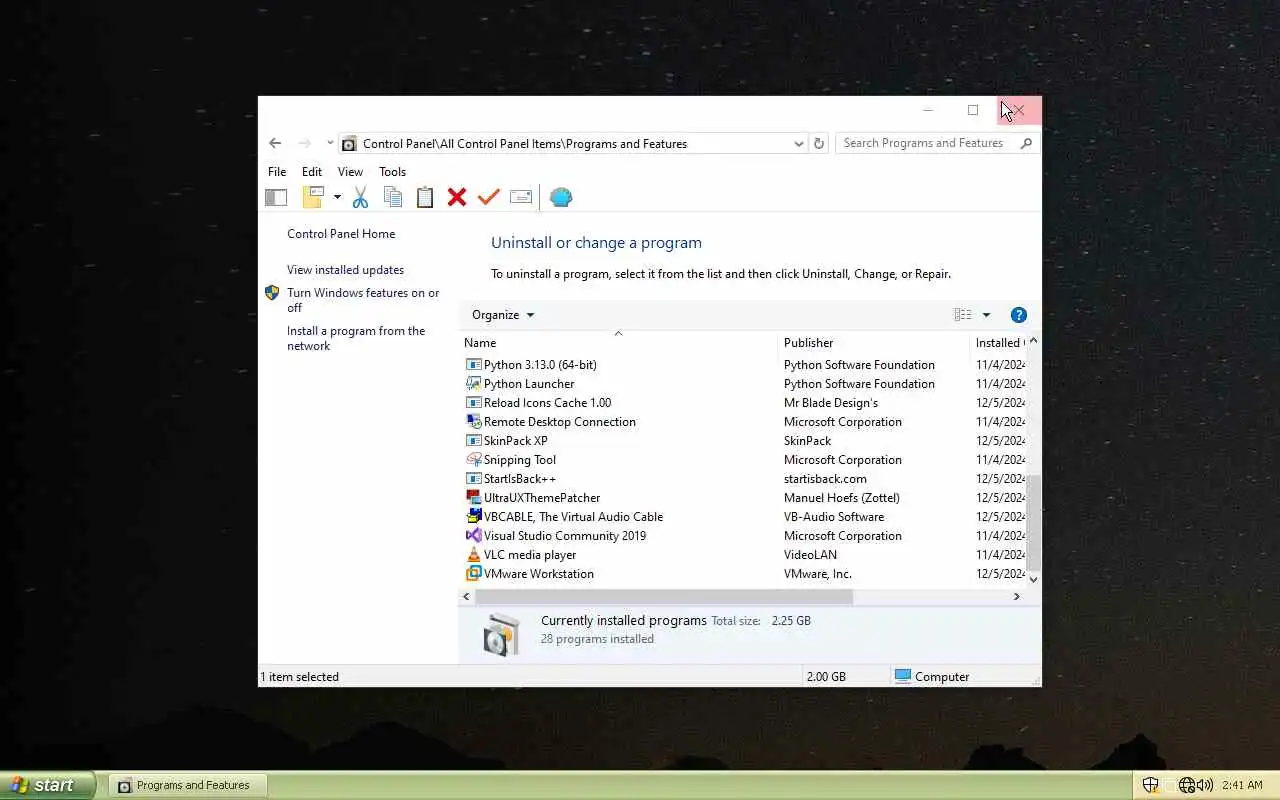1280x800 pixels.
Task: Open the view options dropdown arrow
Action: pyautogui.click(x=986, y=315)
